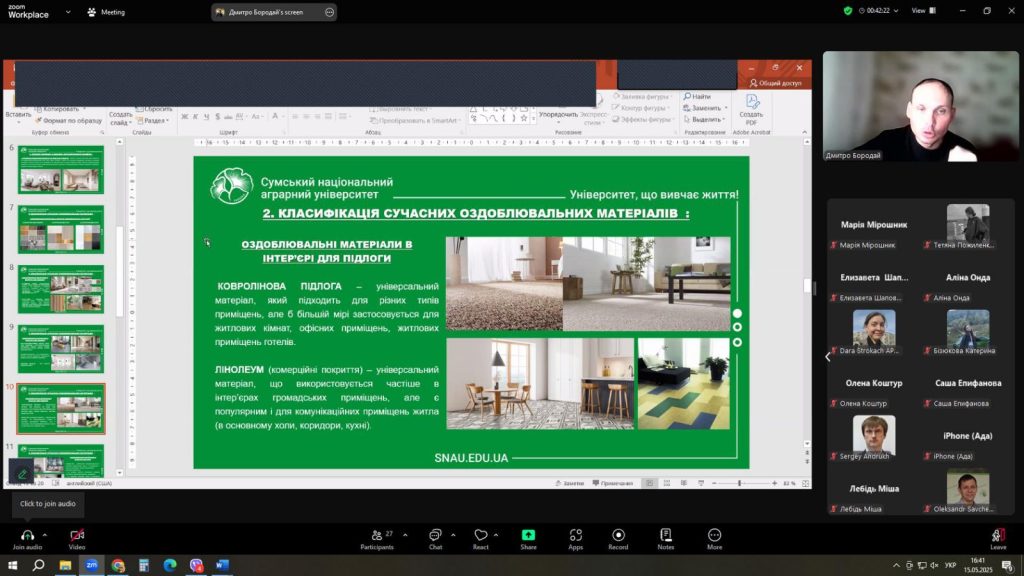Expand audio options arrow next to Join audio

click(44, 535)
